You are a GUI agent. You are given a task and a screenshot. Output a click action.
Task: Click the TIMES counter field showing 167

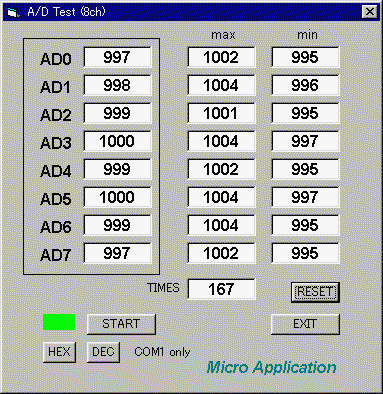click(x=221, y=289)
